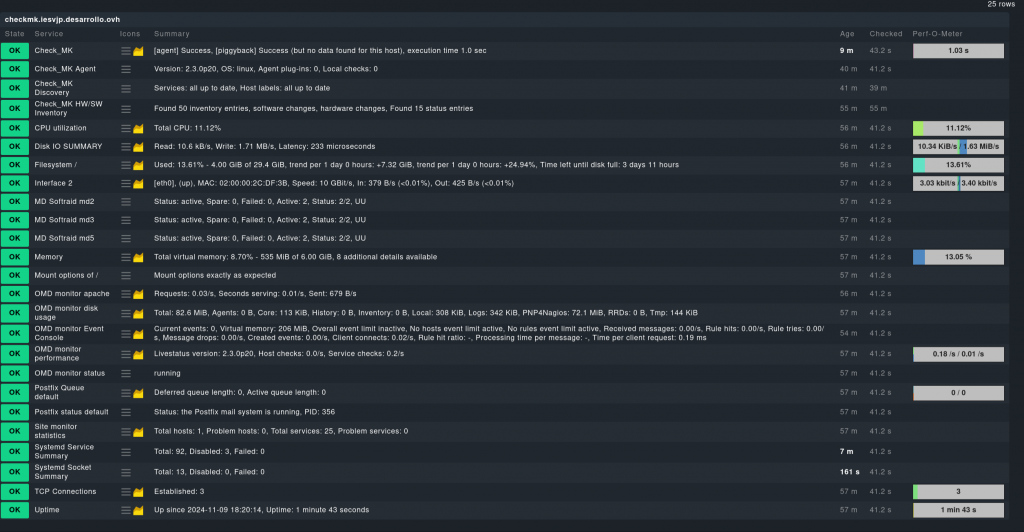This screenshot has height=532, width=1024.
Task: Open the graph icon on Interface 2 row
Action: click(x=139, y=183)
